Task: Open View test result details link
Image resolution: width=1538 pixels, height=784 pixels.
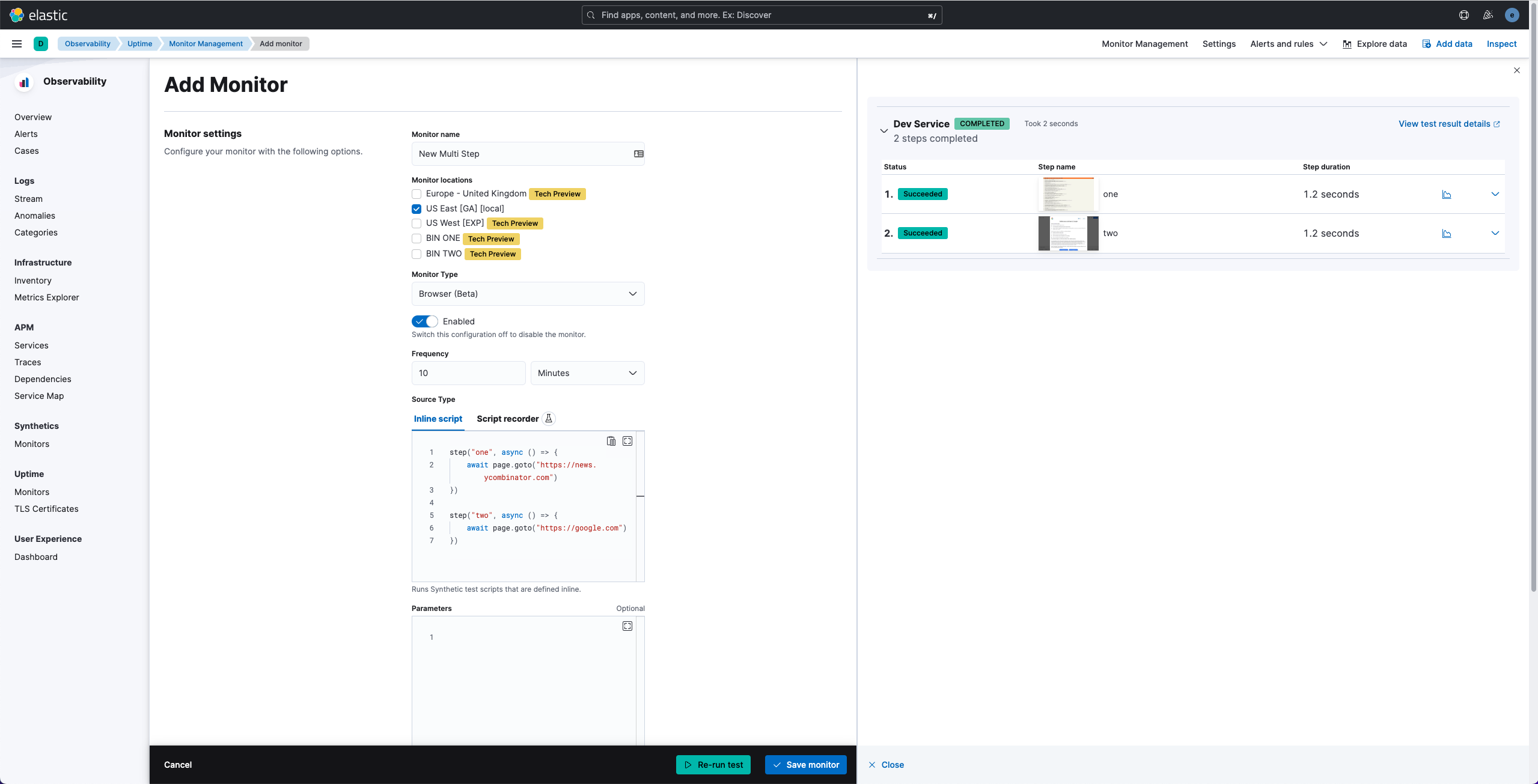Action: (x=1449, y=124)
